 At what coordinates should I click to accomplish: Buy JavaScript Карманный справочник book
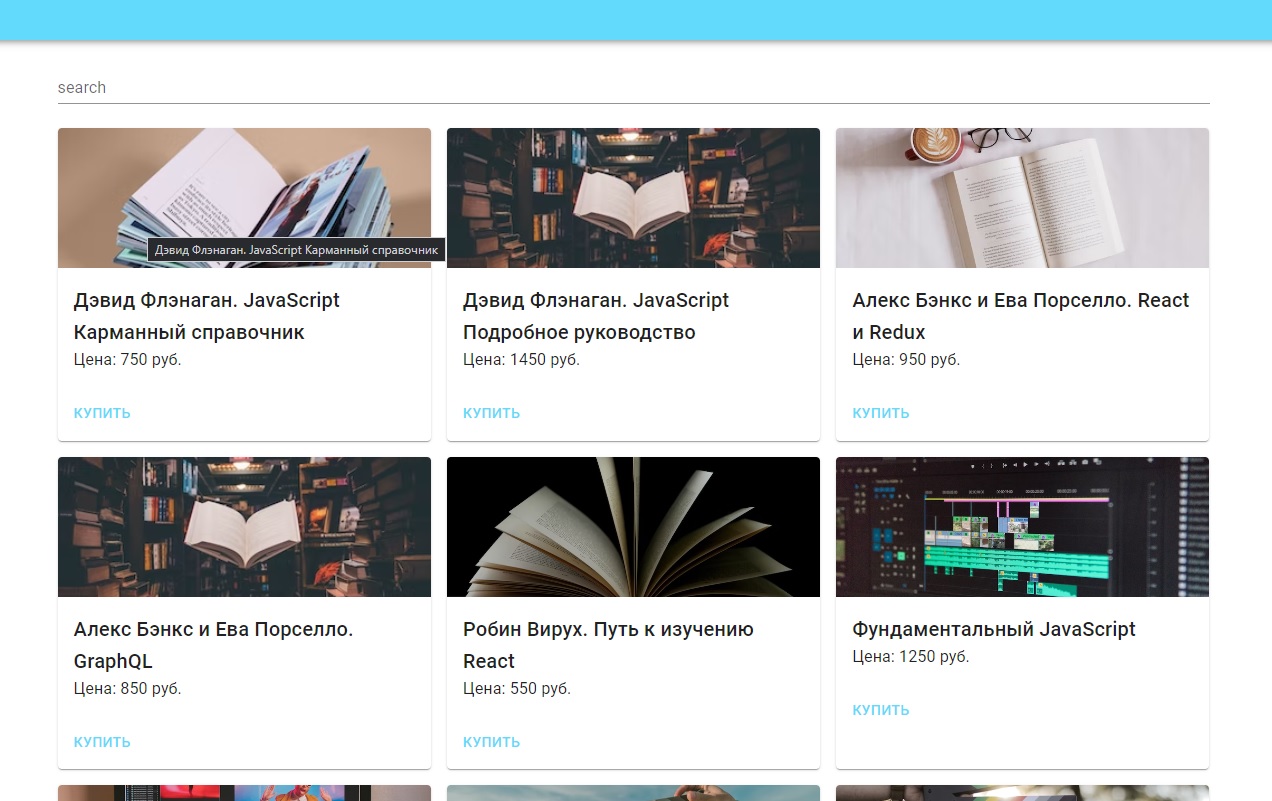102,413
